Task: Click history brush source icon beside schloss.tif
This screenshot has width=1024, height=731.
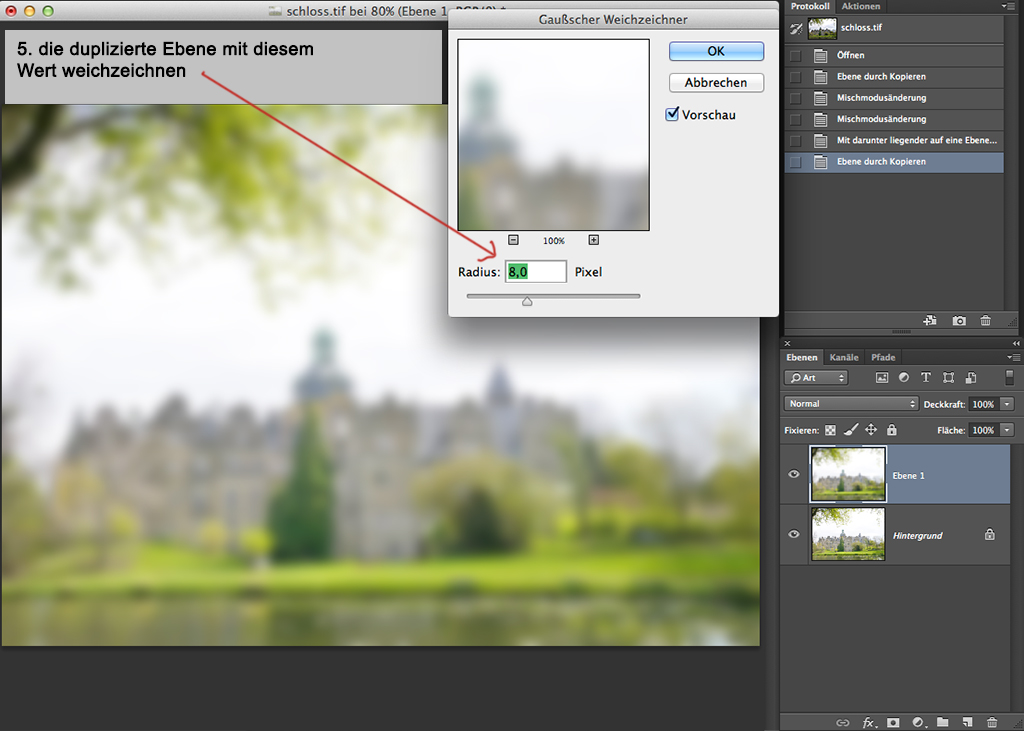Action: click(x=796, y=28)
